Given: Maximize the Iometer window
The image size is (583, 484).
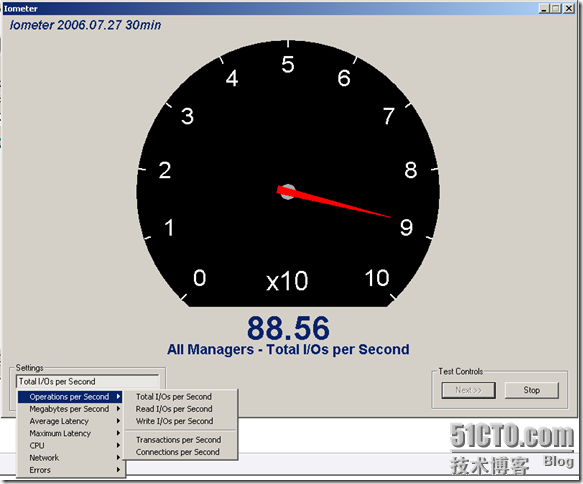Looking at the screenshot, I should [x=556, y=8].
